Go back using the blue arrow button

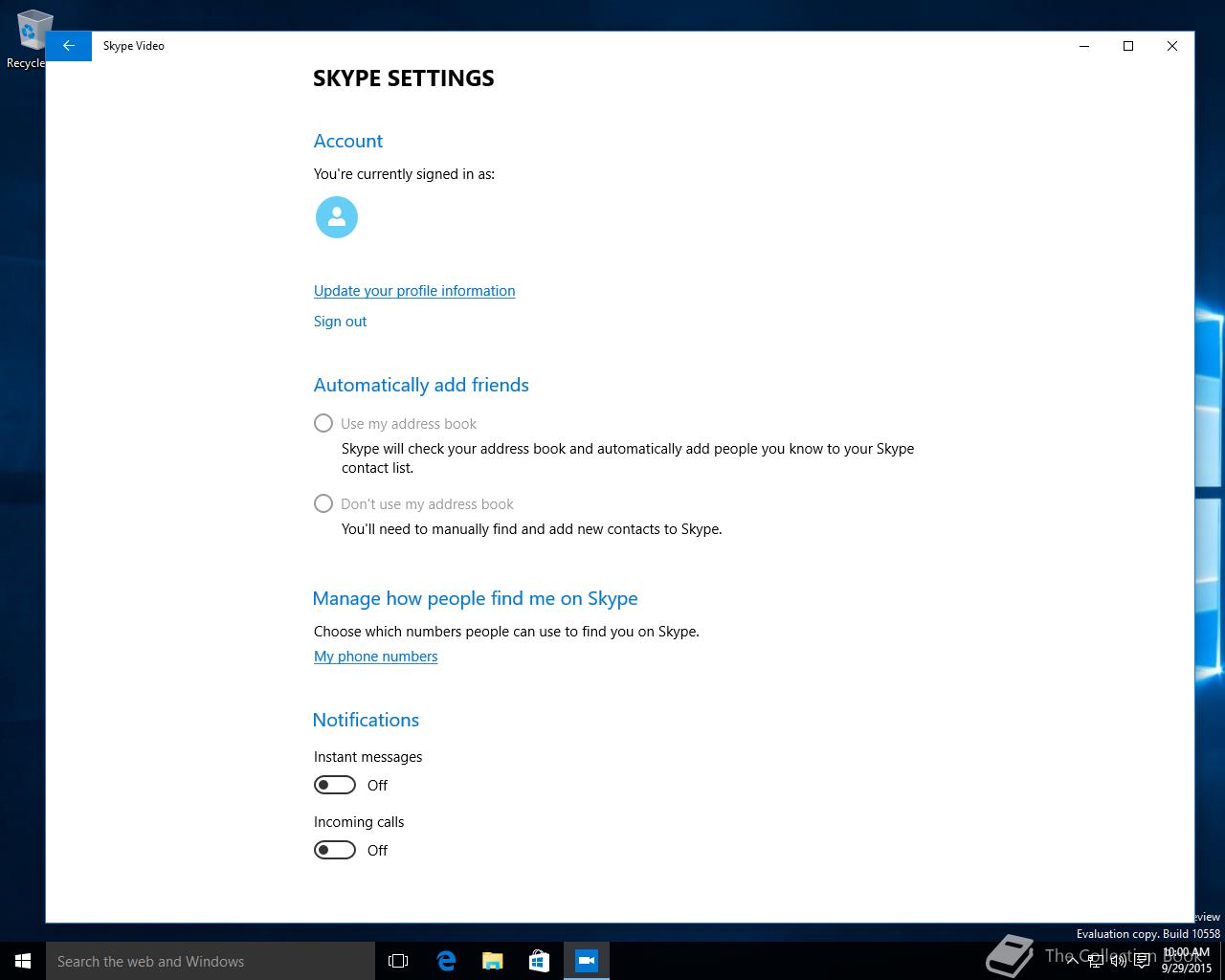click(x=69, y=46)
